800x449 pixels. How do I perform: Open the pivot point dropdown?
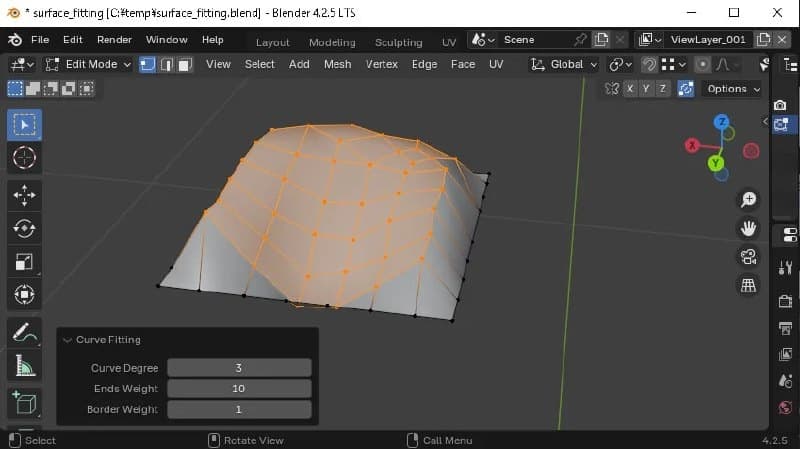point(620,65)
